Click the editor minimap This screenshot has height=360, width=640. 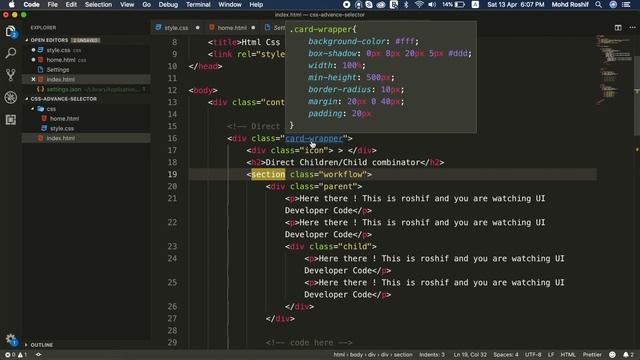614,69
